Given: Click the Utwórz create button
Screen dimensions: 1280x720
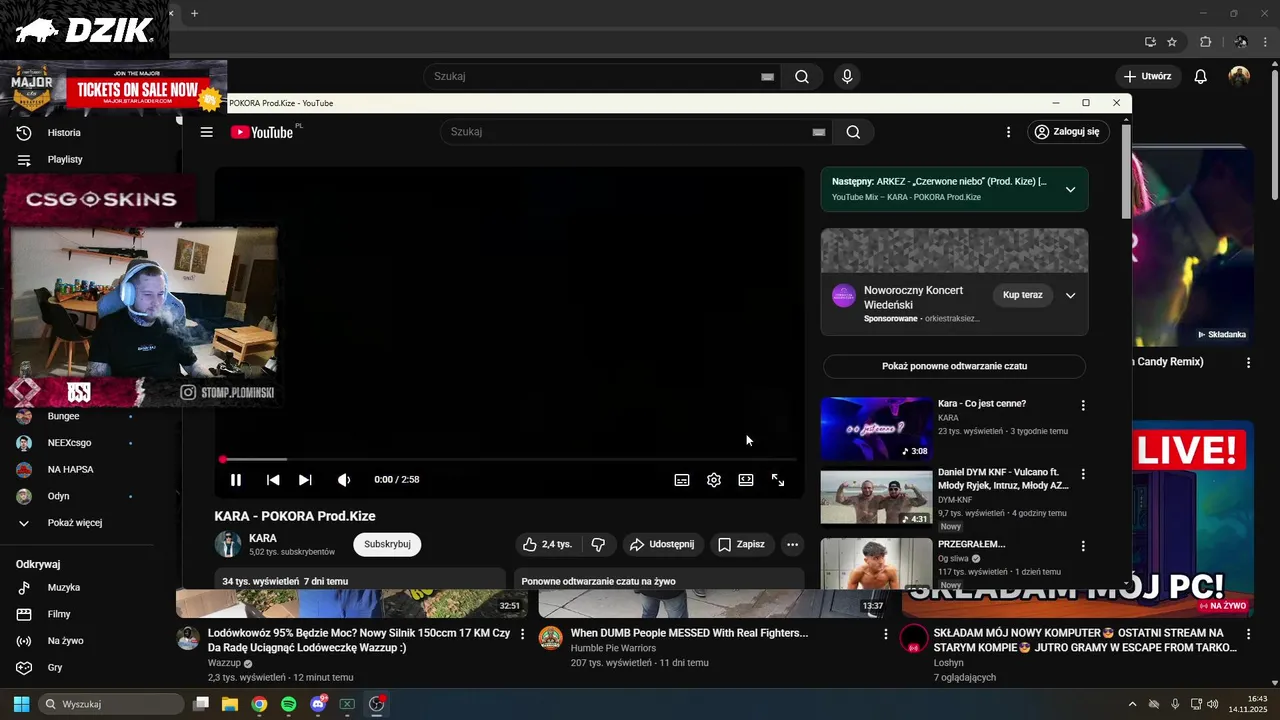Looking at the screenshot, I should (x=1148, y=76).
